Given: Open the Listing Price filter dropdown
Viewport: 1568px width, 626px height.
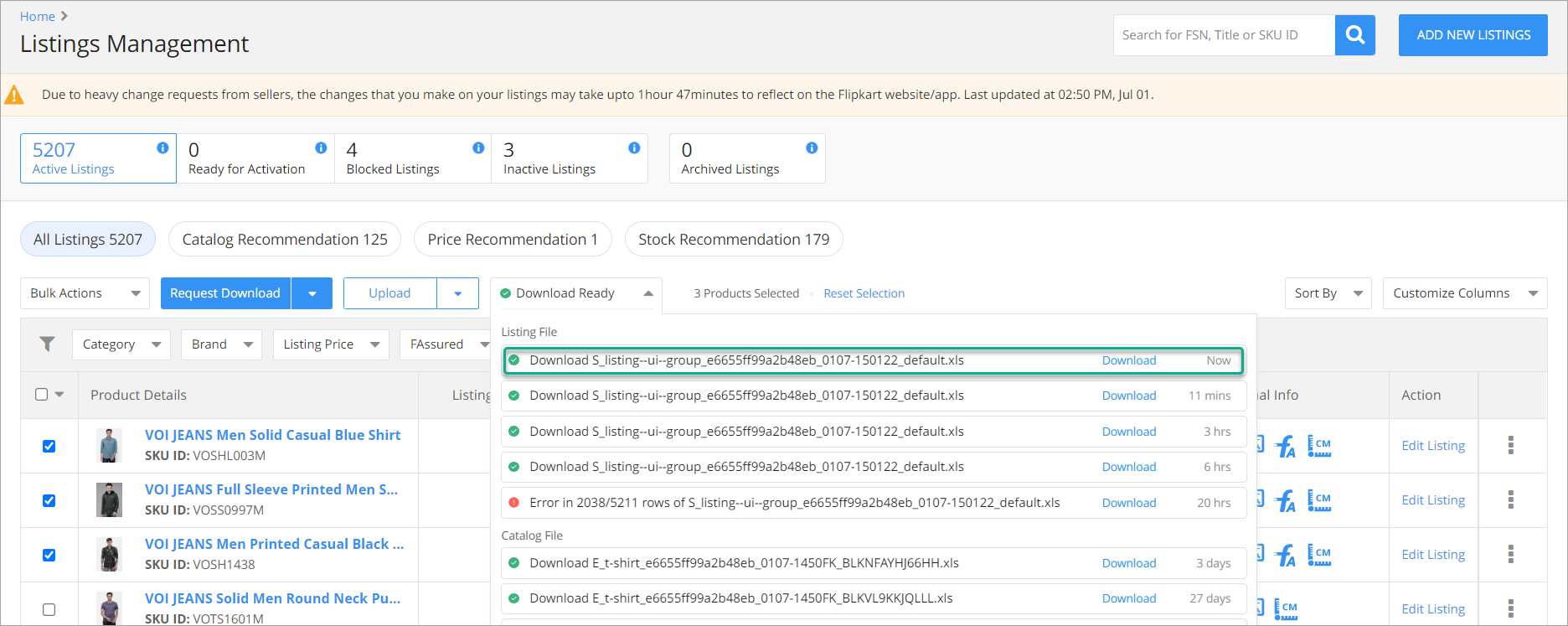Looking at the screenshot, I should click(331, 344).
